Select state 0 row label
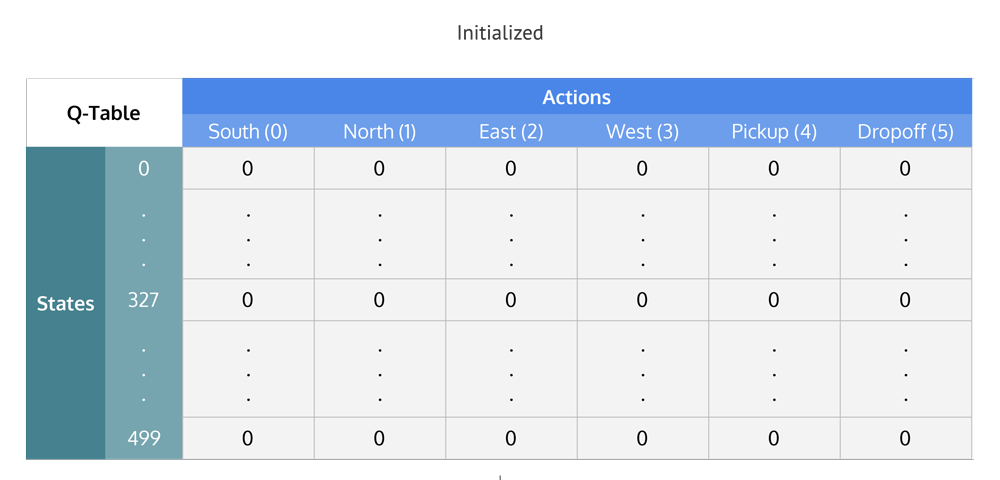The height and width of the screenshot is (480, 1000). click(143, 168)
